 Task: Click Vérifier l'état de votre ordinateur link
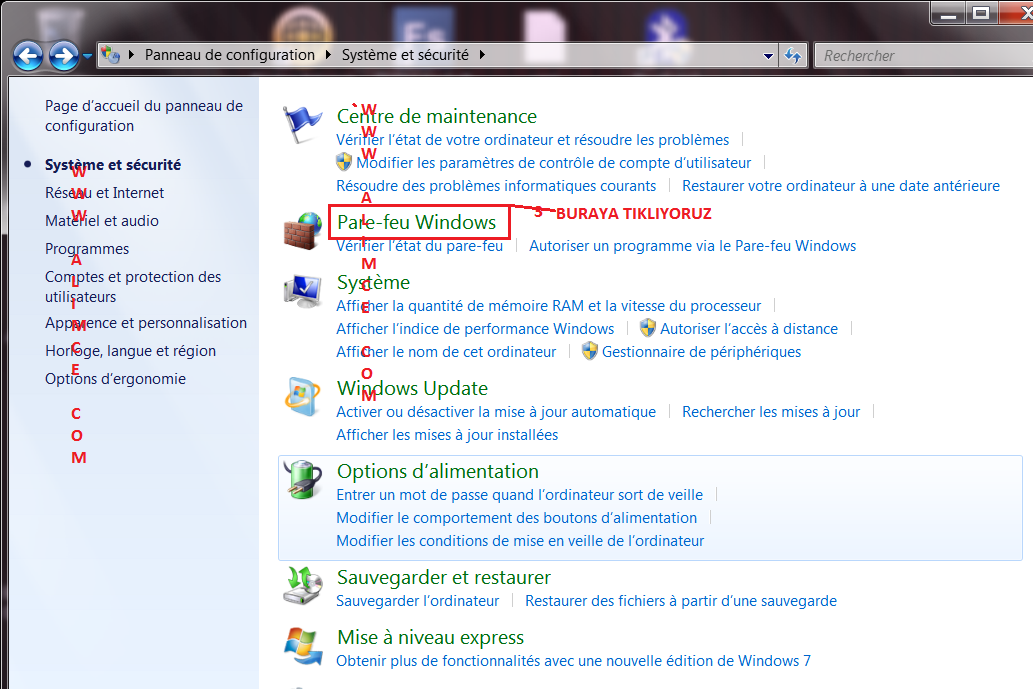532,140
